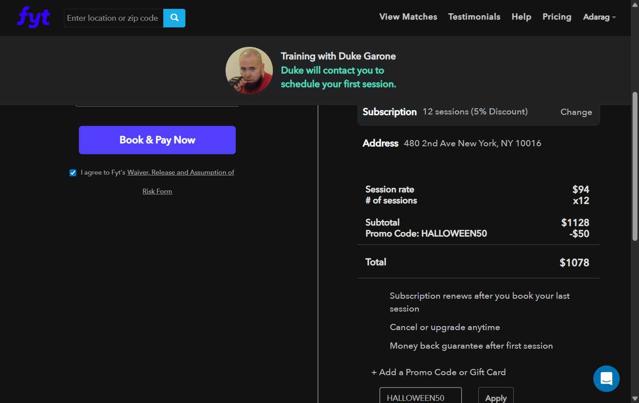Click the Book & Pay Now button
Image resolution: width=639 pixels, height=403 pixels.
(x=157, y=140)
